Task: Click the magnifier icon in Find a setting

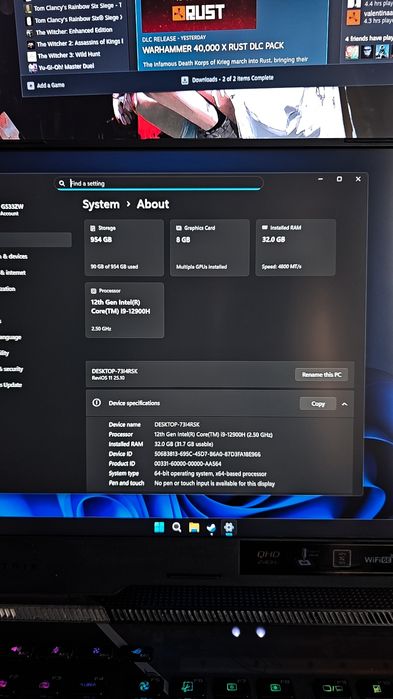Action: click(x=61, y=183)
